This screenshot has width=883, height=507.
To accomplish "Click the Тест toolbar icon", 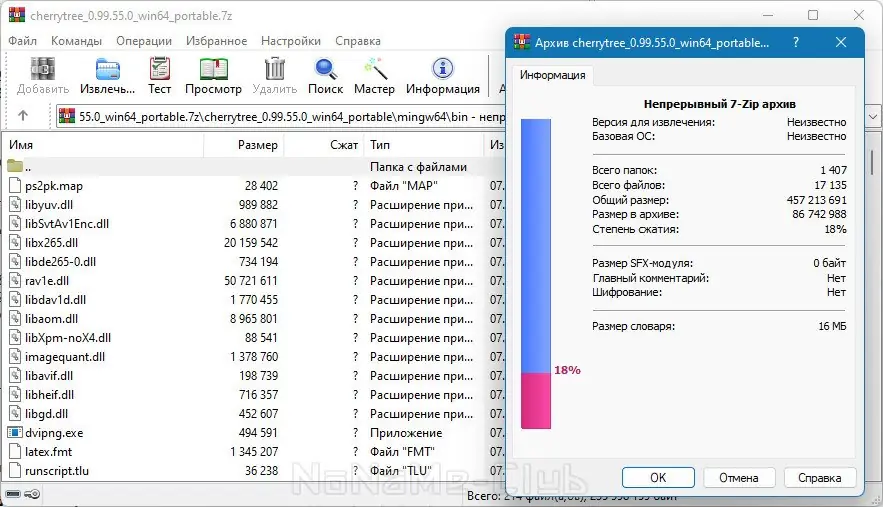I will click(x=159, y=69).
